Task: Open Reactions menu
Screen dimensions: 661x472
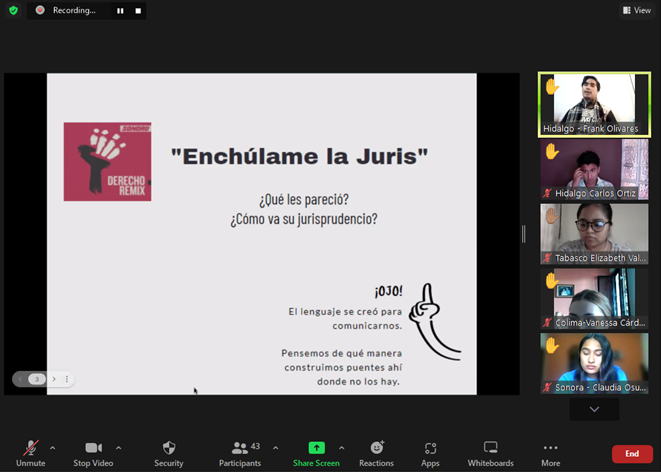Action: [376, 453]
